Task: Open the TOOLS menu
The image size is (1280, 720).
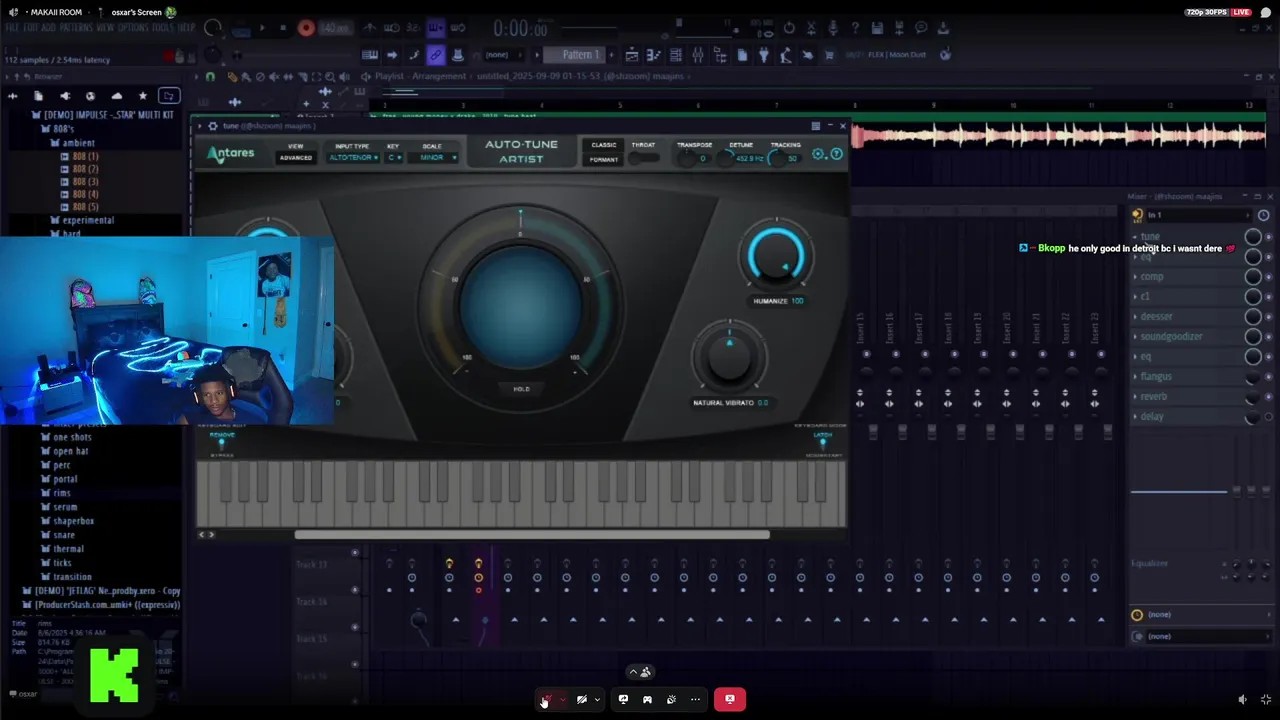Action: point(162,27)
